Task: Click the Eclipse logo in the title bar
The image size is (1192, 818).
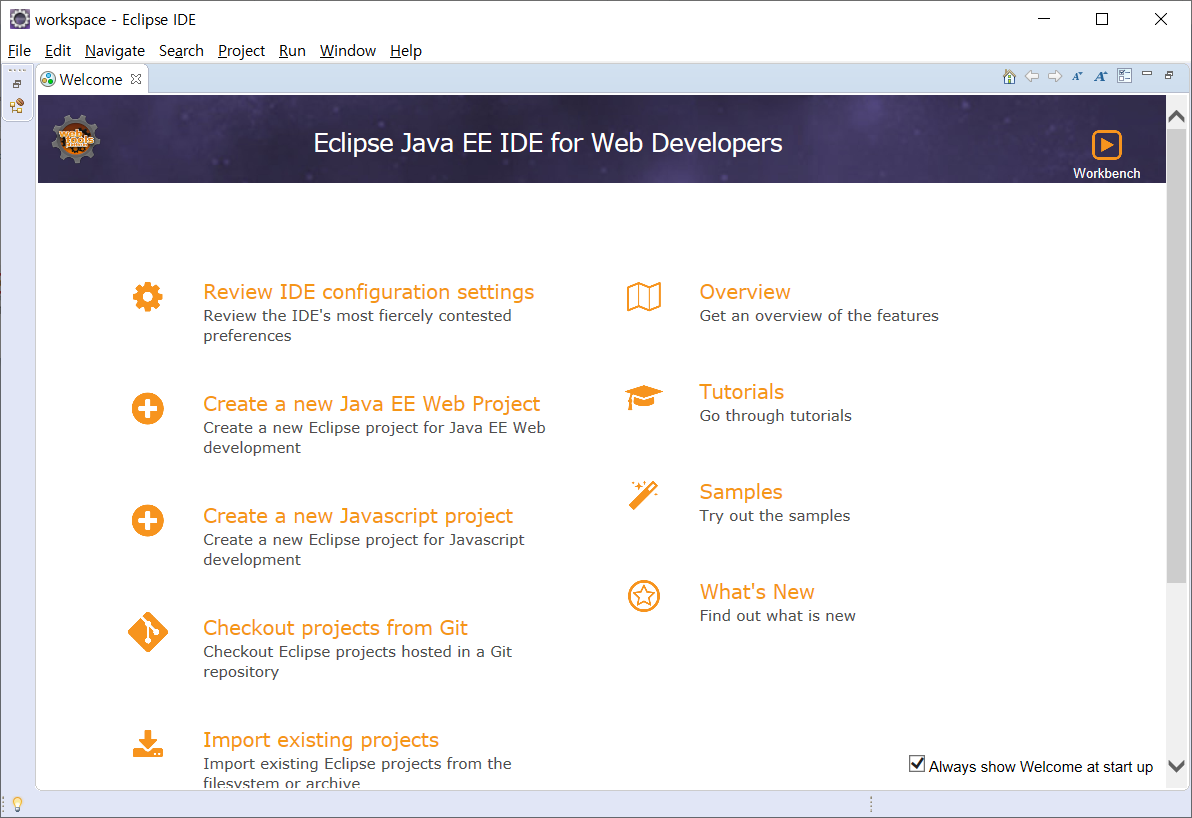Action: (20, 19)
